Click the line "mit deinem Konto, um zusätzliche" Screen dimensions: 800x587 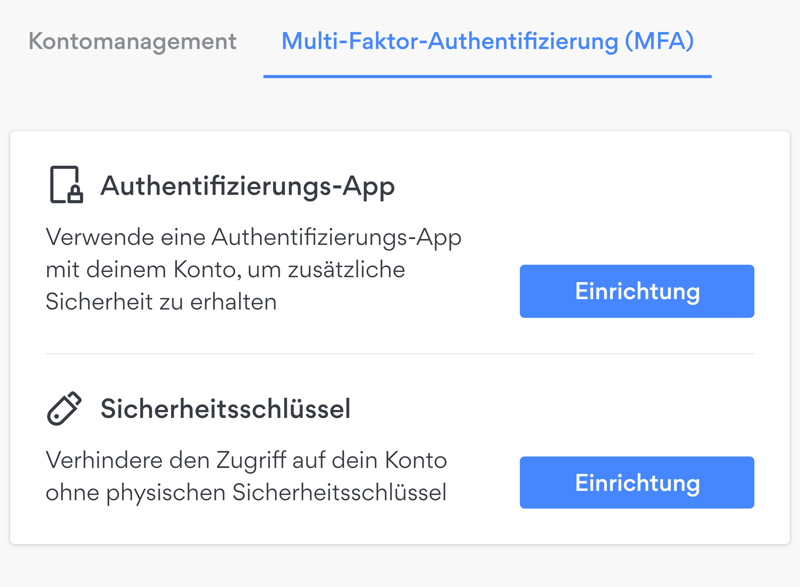[x=225, y=270]
